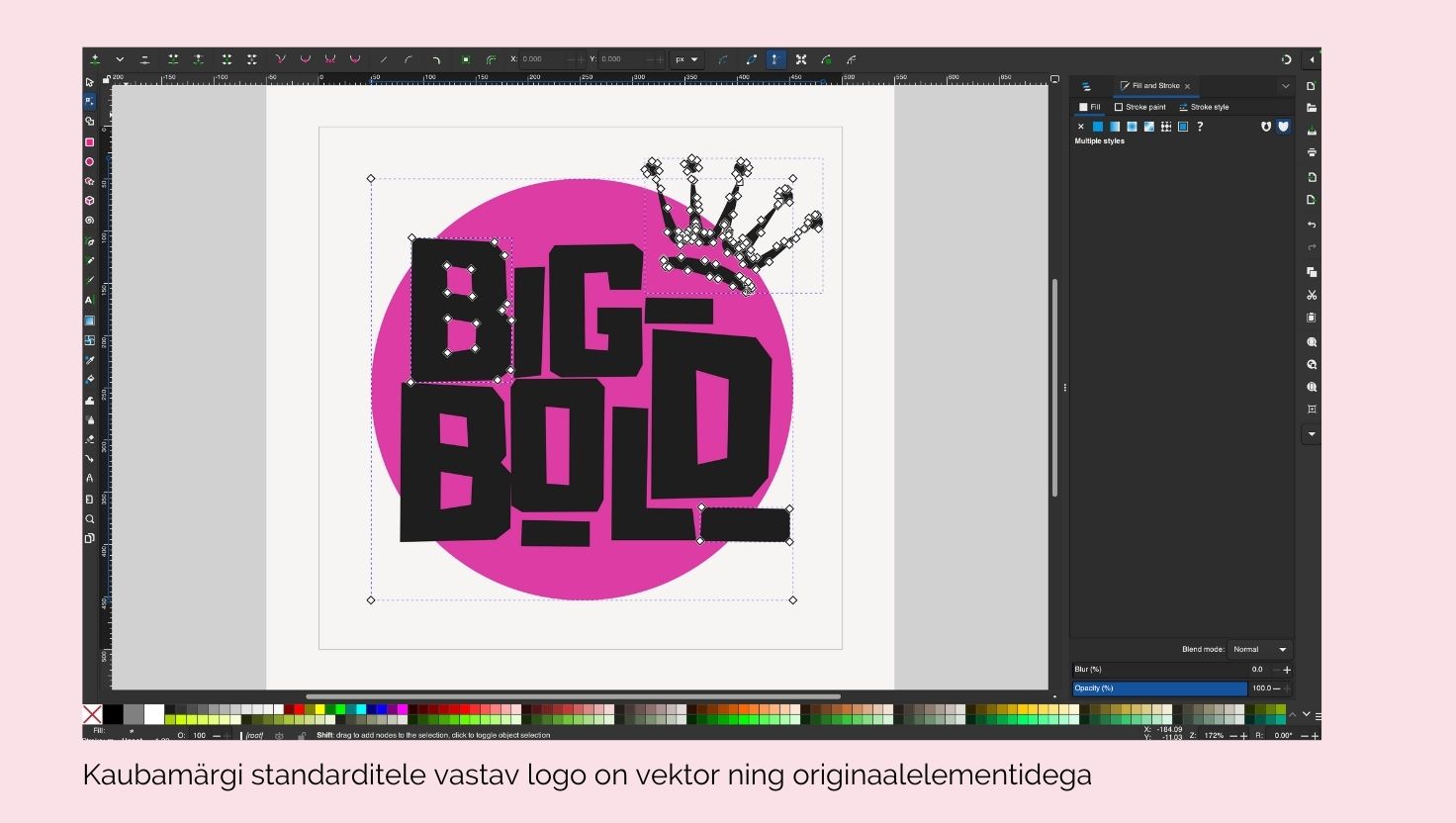
Task: Pick the Dropper color picker tool
Action: (x=89, y=360)
